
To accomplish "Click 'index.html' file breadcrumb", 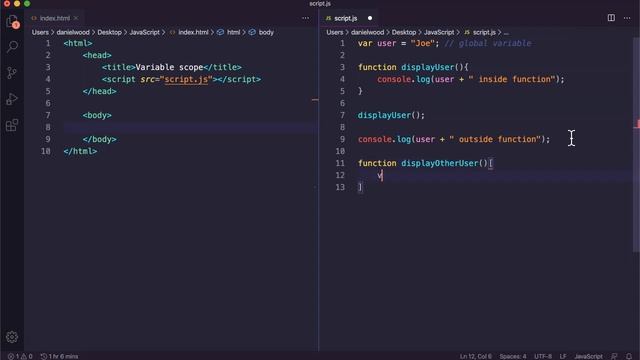I will point(189,32).
